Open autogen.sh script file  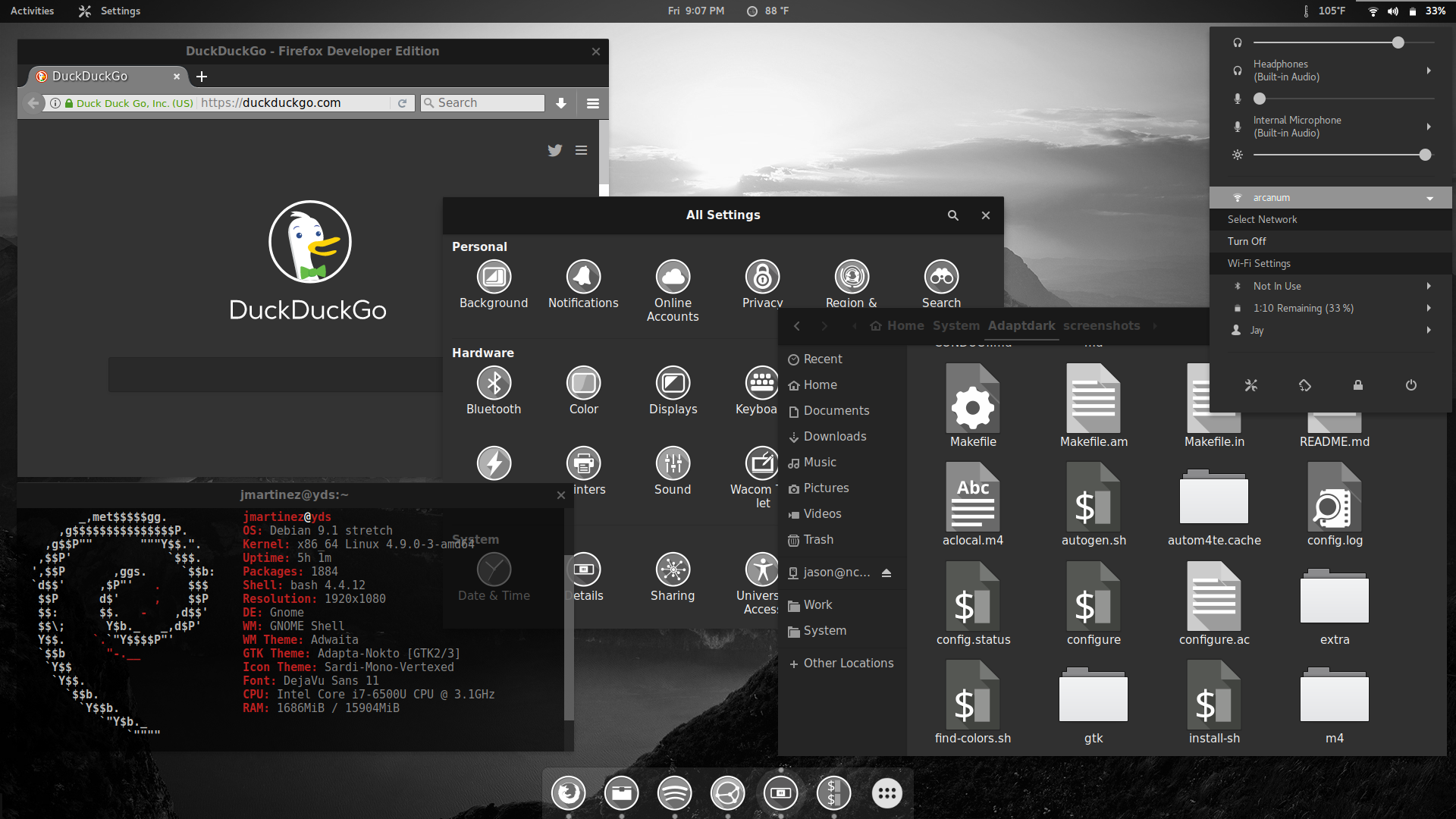[1094, 505]
